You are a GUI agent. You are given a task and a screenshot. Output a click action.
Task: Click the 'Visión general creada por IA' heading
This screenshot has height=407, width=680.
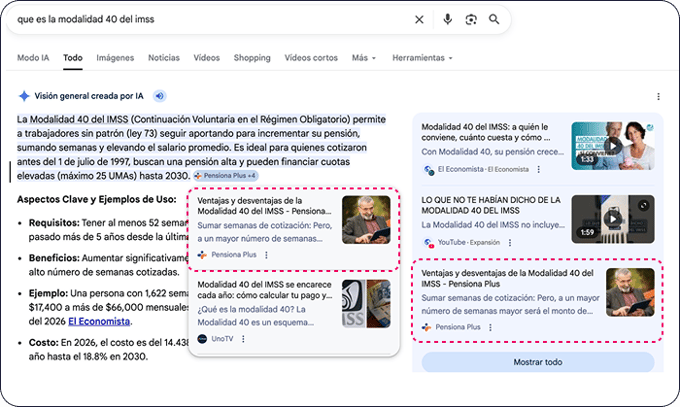point(89,96)
